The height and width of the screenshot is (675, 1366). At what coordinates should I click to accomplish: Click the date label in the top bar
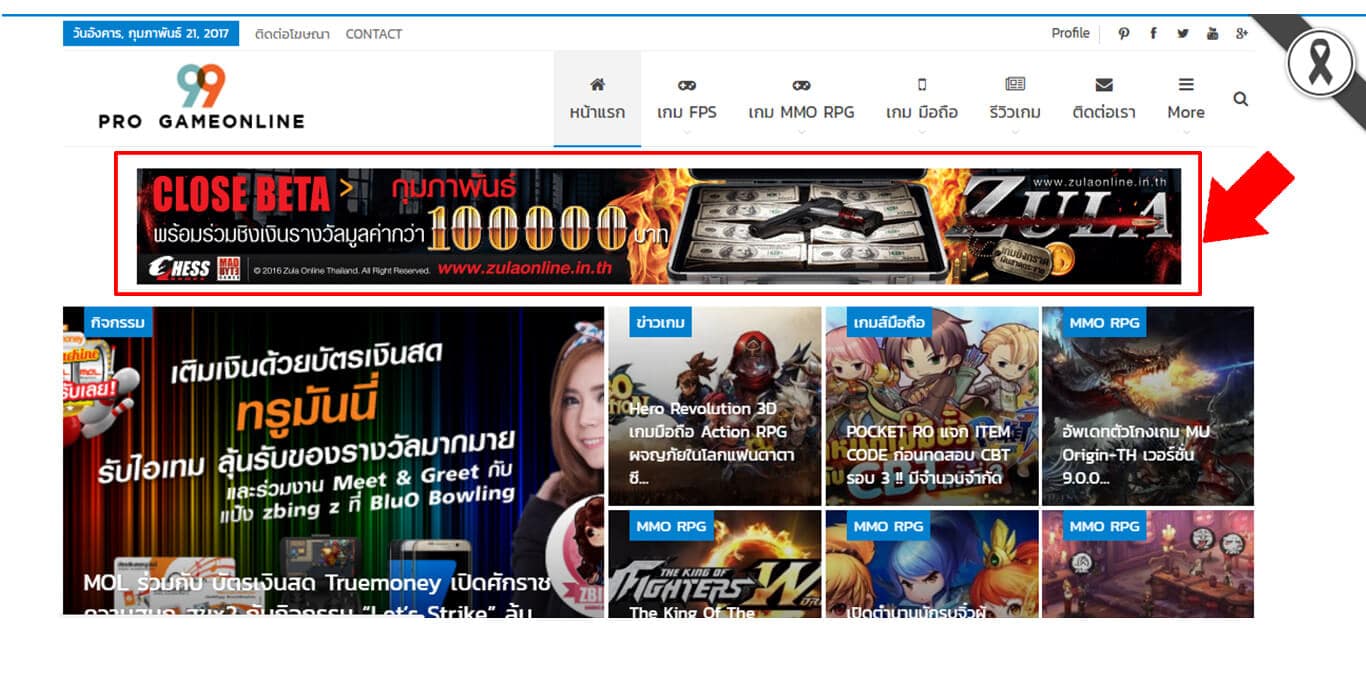coord(151,33)
